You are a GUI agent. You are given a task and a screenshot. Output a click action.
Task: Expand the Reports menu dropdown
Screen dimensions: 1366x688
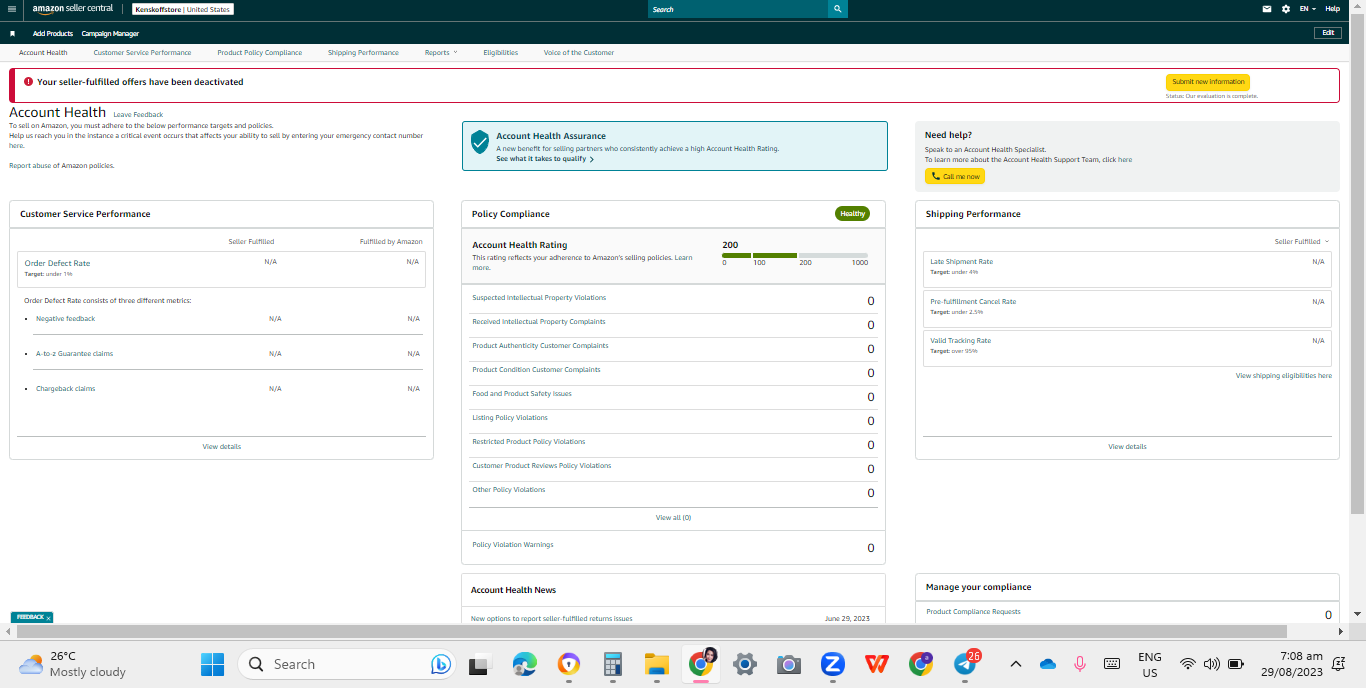pos(441,52)
